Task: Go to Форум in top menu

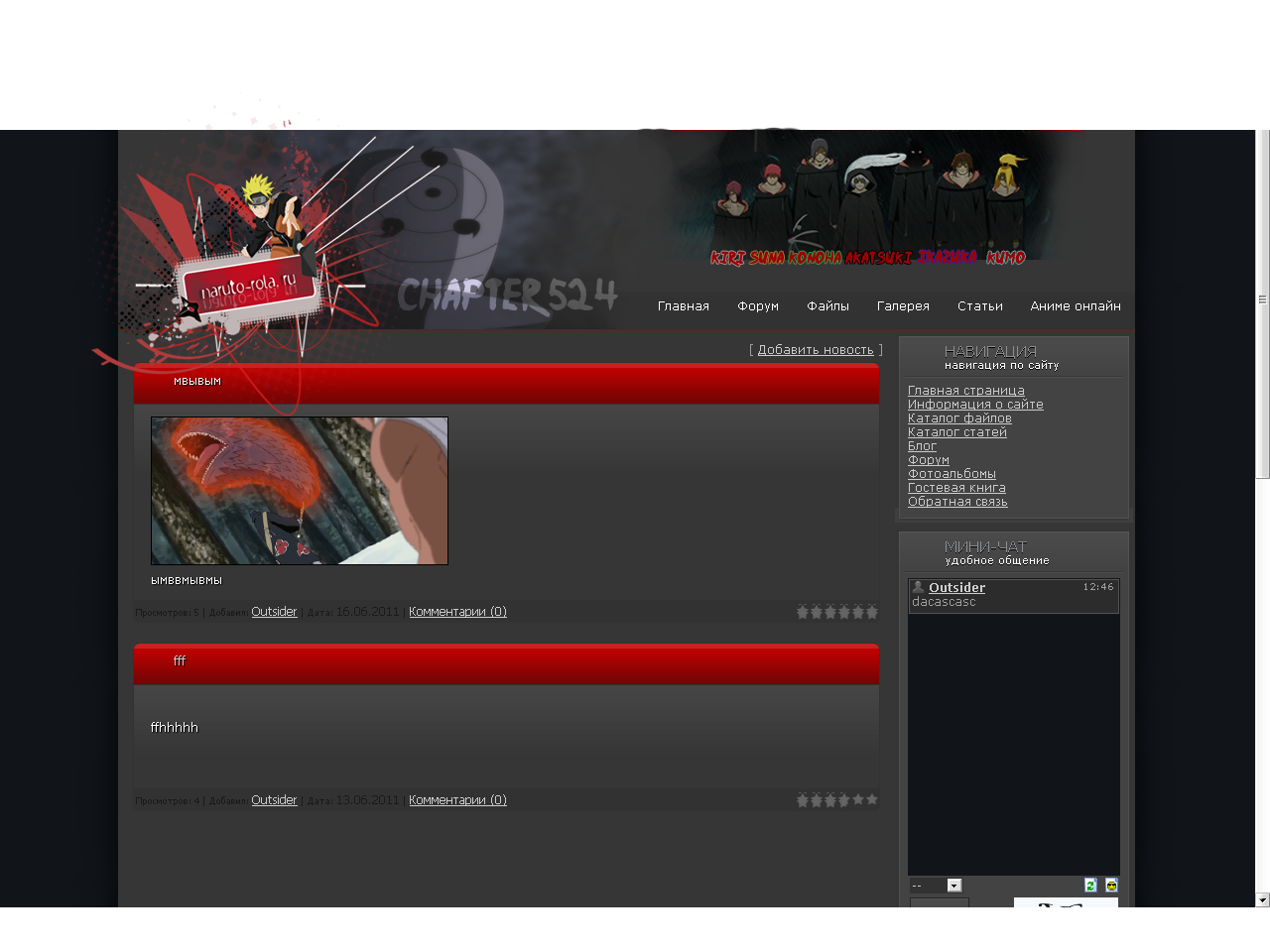Action: 758,306
